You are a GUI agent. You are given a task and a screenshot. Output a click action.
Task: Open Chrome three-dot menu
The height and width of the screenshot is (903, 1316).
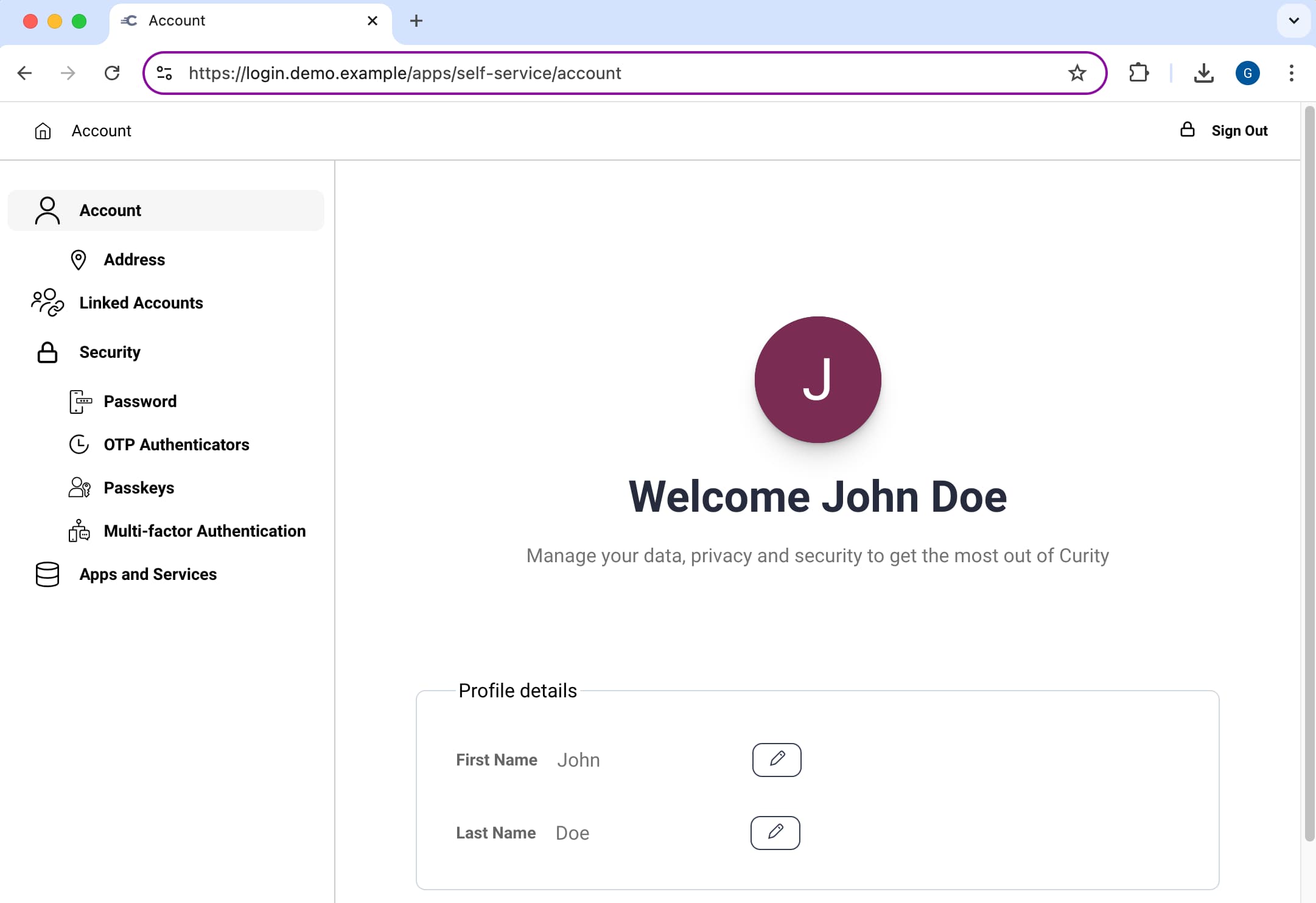click(1291, 73)
